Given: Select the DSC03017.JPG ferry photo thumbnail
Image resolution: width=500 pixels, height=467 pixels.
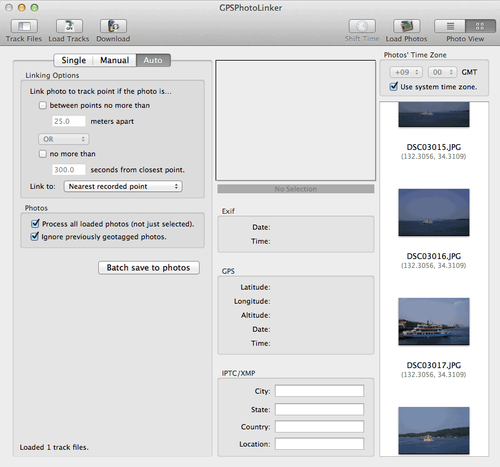Looking at the screenshot, I should pos(434,321).
